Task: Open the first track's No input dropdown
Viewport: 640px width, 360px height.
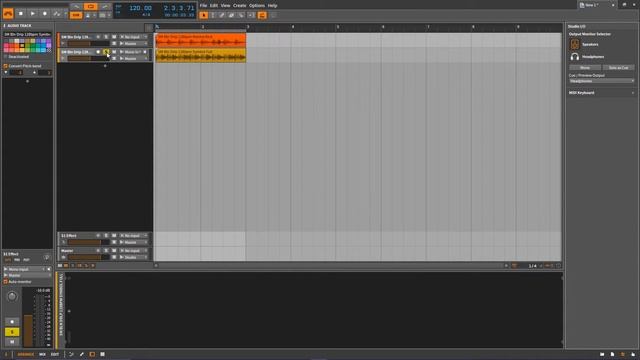Action: click(x=133, y=37)
